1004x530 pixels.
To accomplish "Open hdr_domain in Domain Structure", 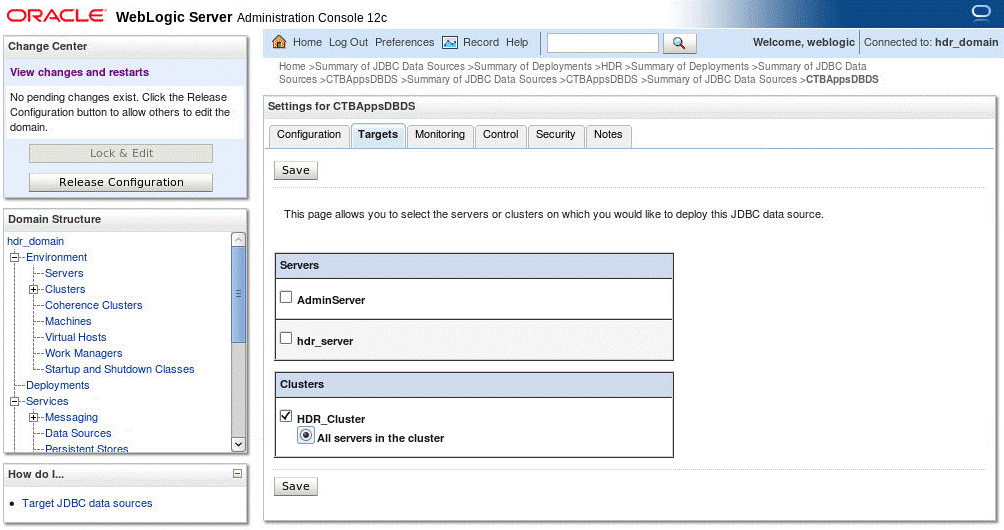I will [x=35, y=241].
